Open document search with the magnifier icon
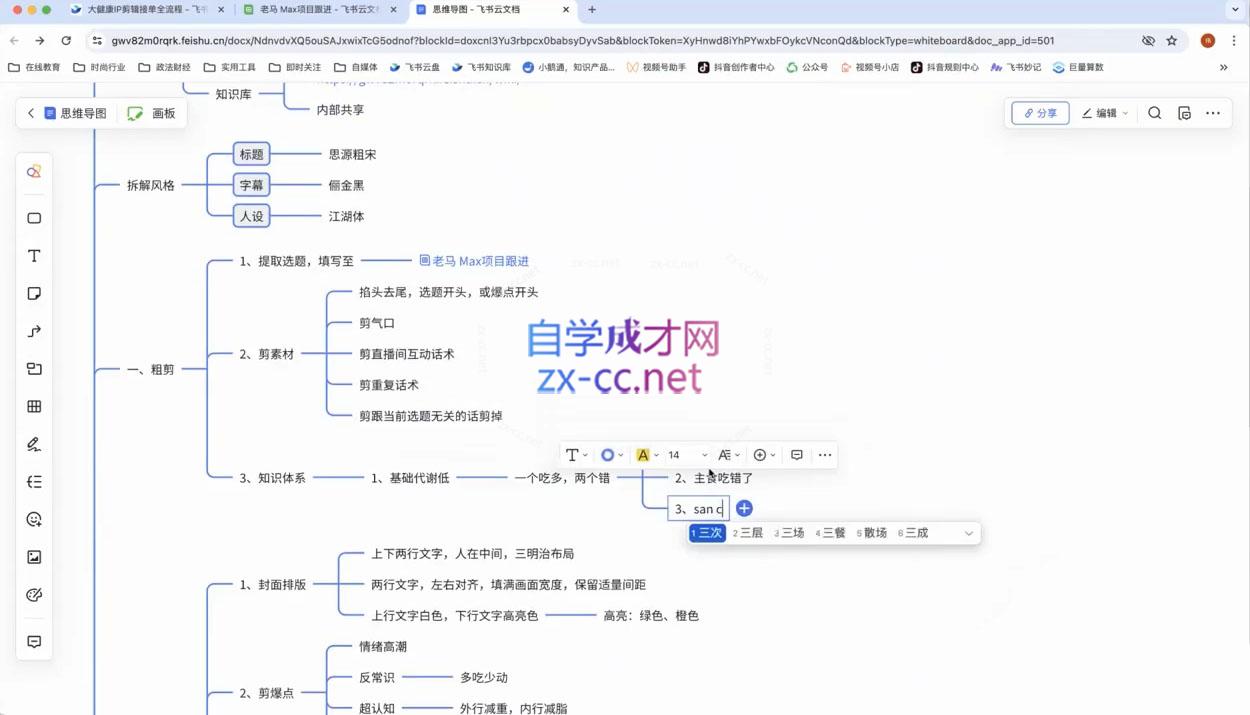 1154,113
